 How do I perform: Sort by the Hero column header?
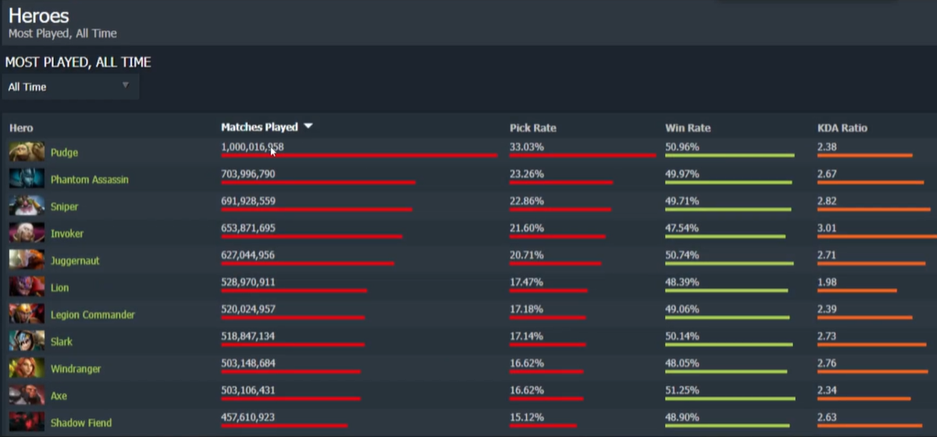coord(21,128)
